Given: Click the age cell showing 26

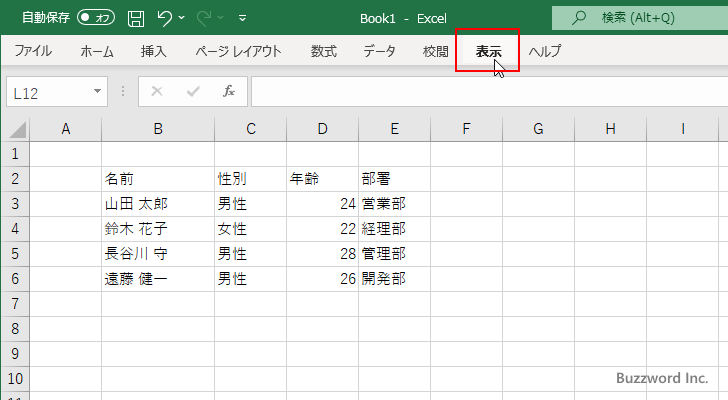Looking at the screenshot, I should (x=323, y=279).
